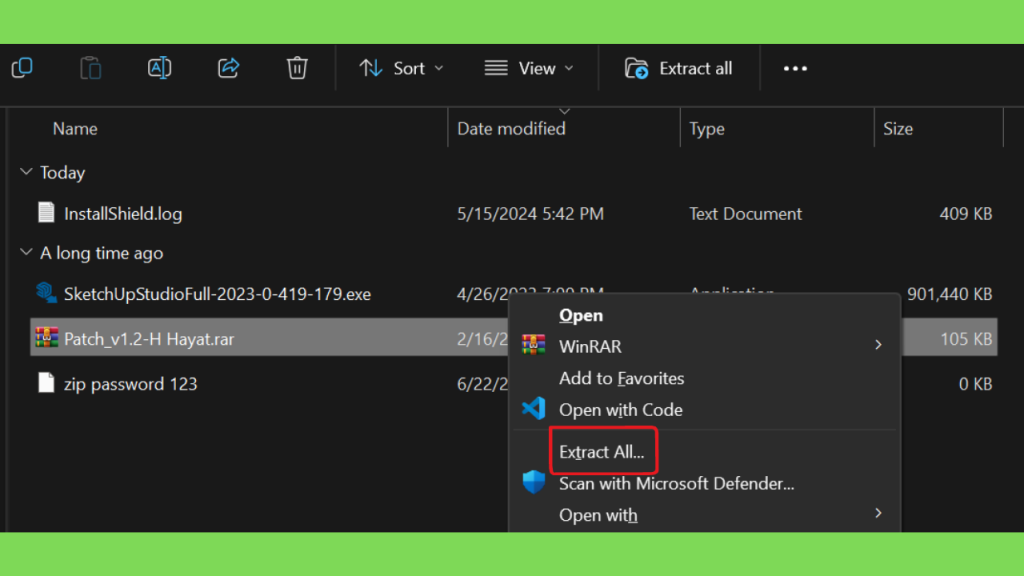This screenshot has width=1024, height=576.
Task: Click the Extract all toolbar button
Action: 679,68
